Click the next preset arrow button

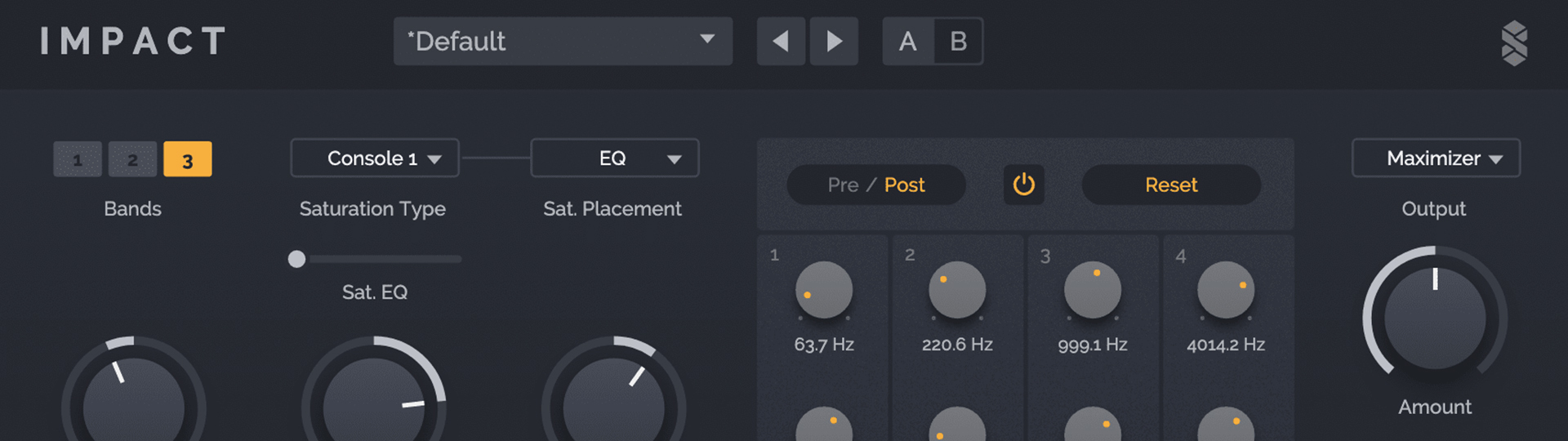tap(834, 41)
